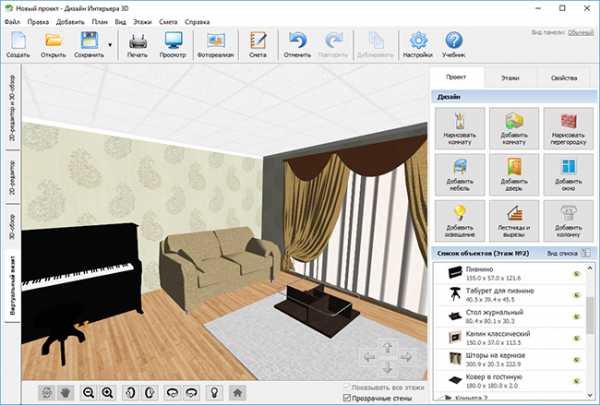The height and width of the screenshot is (405, 600).
Task: Select Шторы на карнизе in object list
Action: (495, 358)
